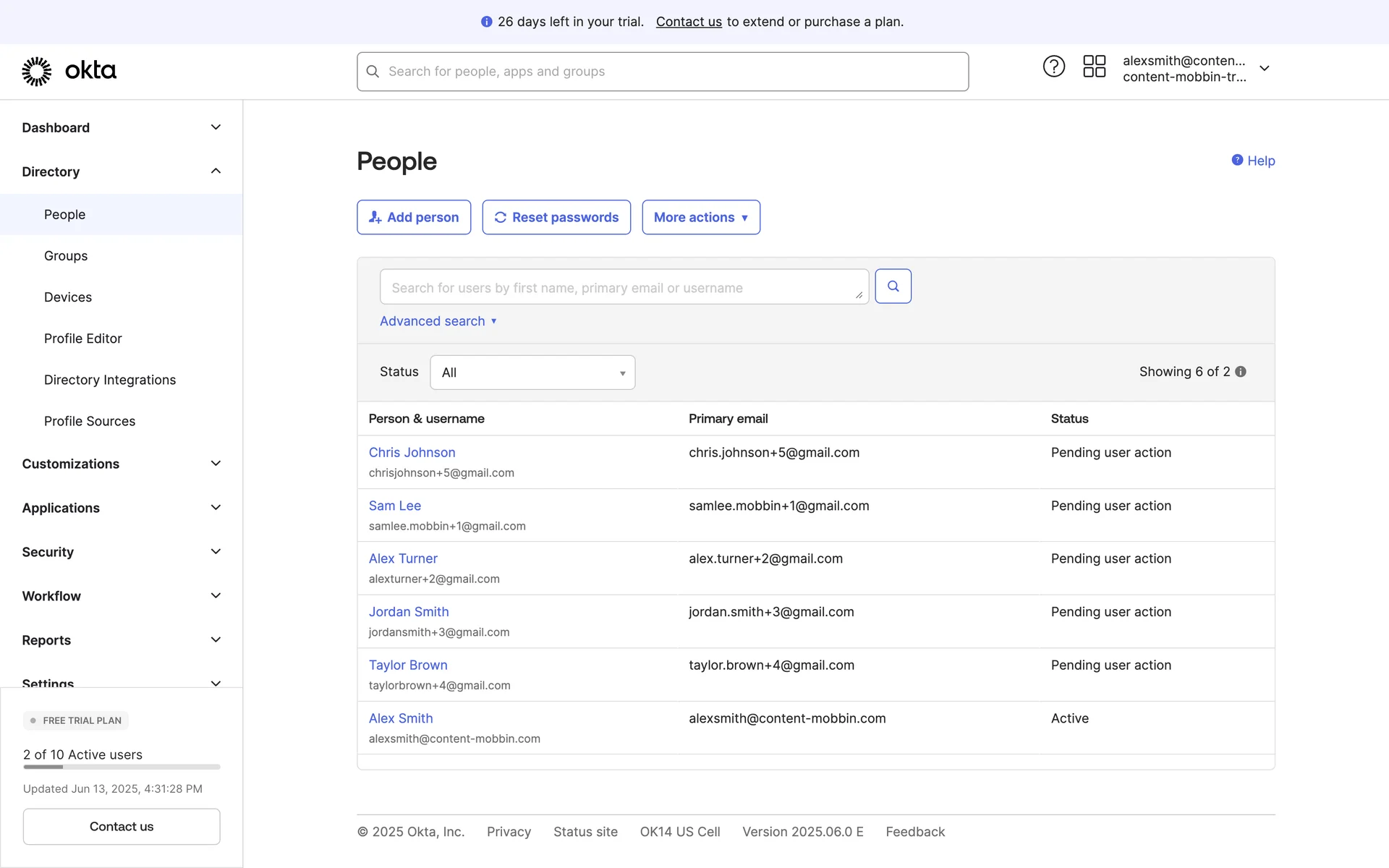Click Add person button
This screenshot has width=1389, height=868.
pos(414,217)
